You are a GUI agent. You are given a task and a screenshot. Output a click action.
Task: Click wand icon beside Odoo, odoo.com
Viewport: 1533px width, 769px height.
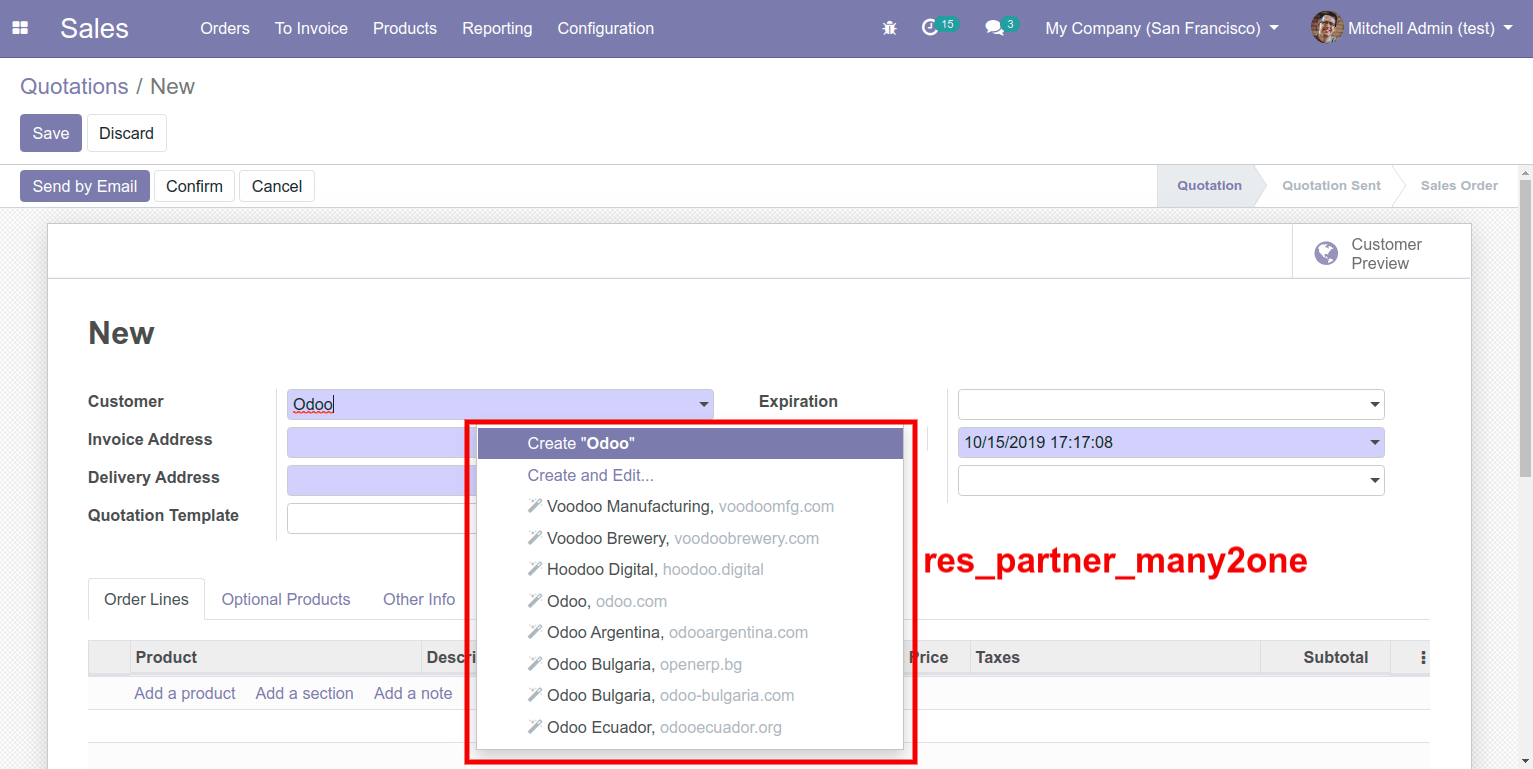(x=535, y=601)
